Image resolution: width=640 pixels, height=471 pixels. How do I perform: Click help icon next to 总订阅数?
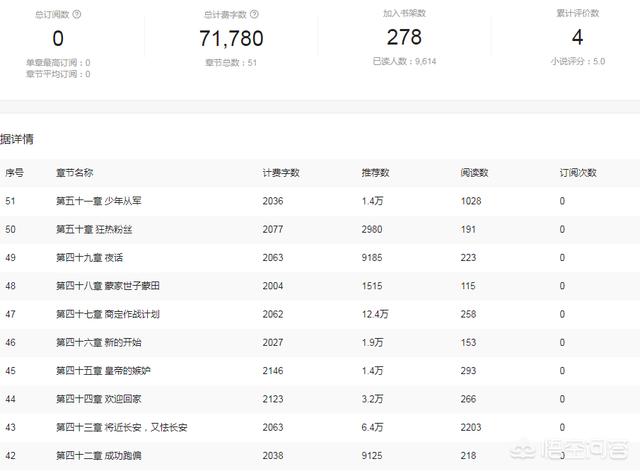(x=77, y=14)
